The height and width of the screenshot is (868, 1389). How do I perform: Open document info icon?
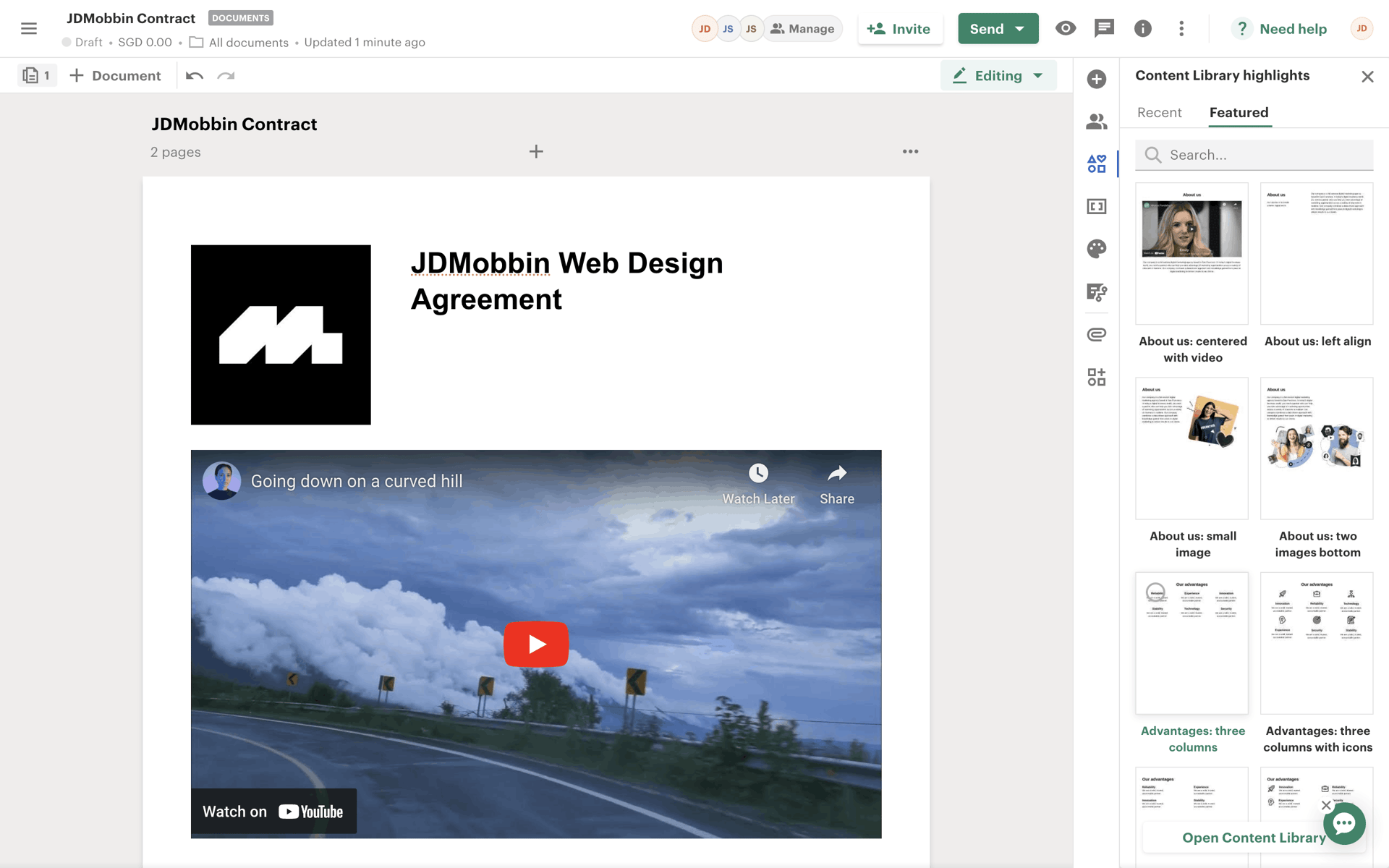(x=1143, y=28)
